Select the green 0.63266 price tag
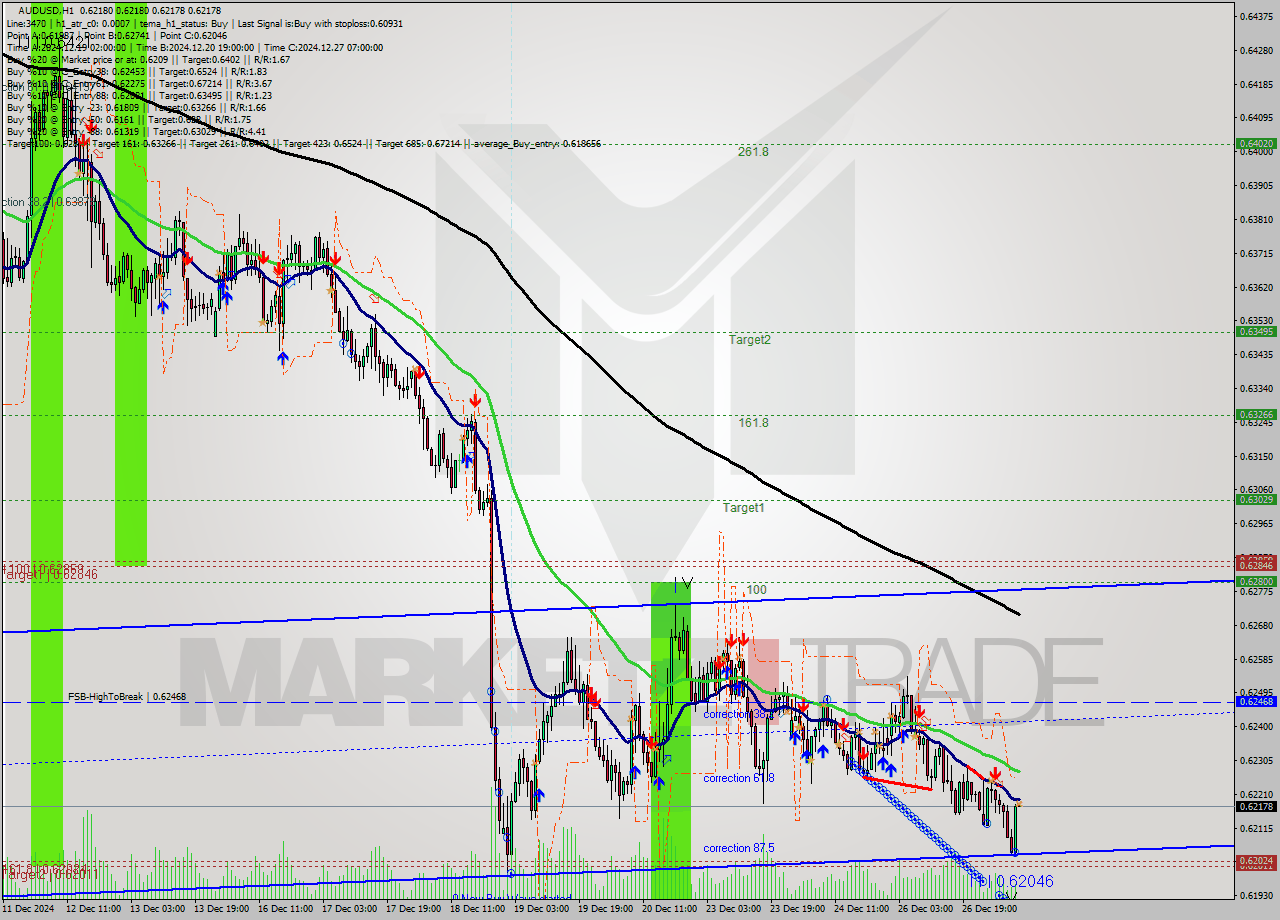 [1256, 414]
